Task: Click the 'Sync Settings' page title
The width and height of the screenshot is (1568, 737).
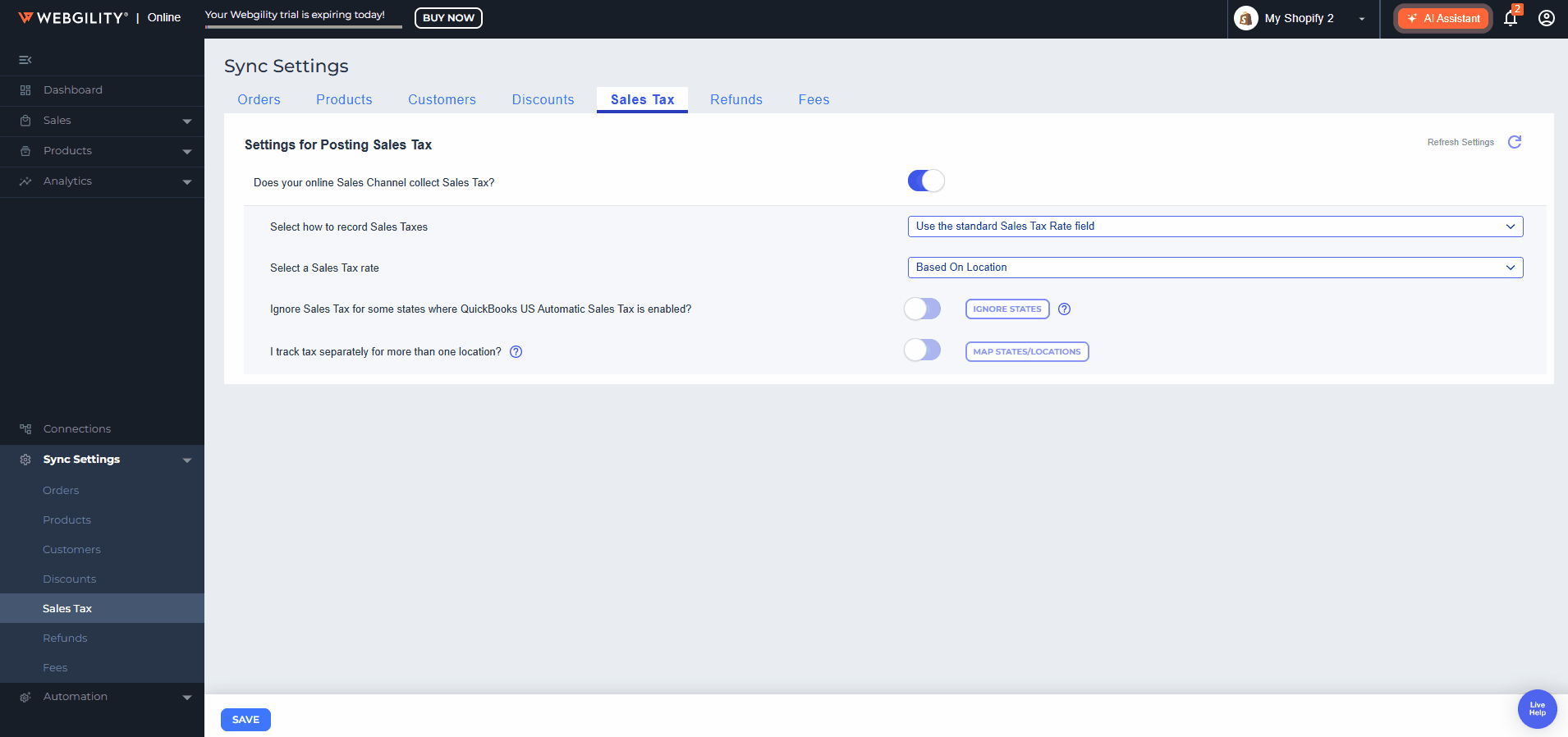Action: tap(287, 66)
